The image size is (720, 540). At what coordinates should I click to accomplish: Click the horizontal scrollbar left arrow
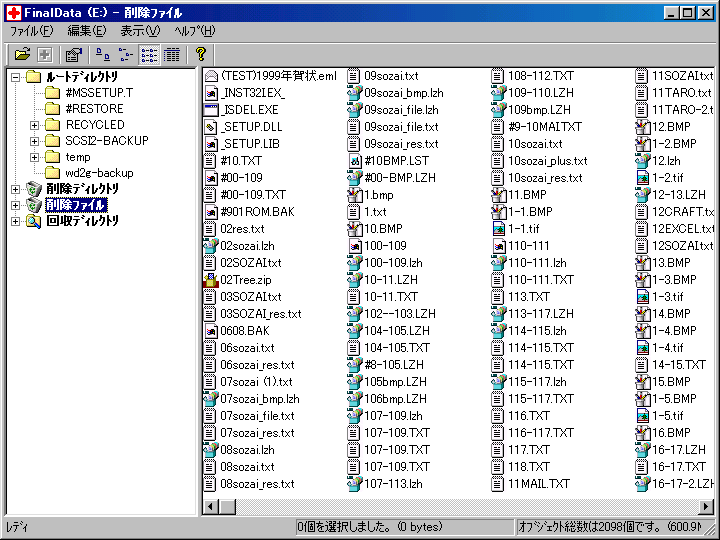click(211, 506)
